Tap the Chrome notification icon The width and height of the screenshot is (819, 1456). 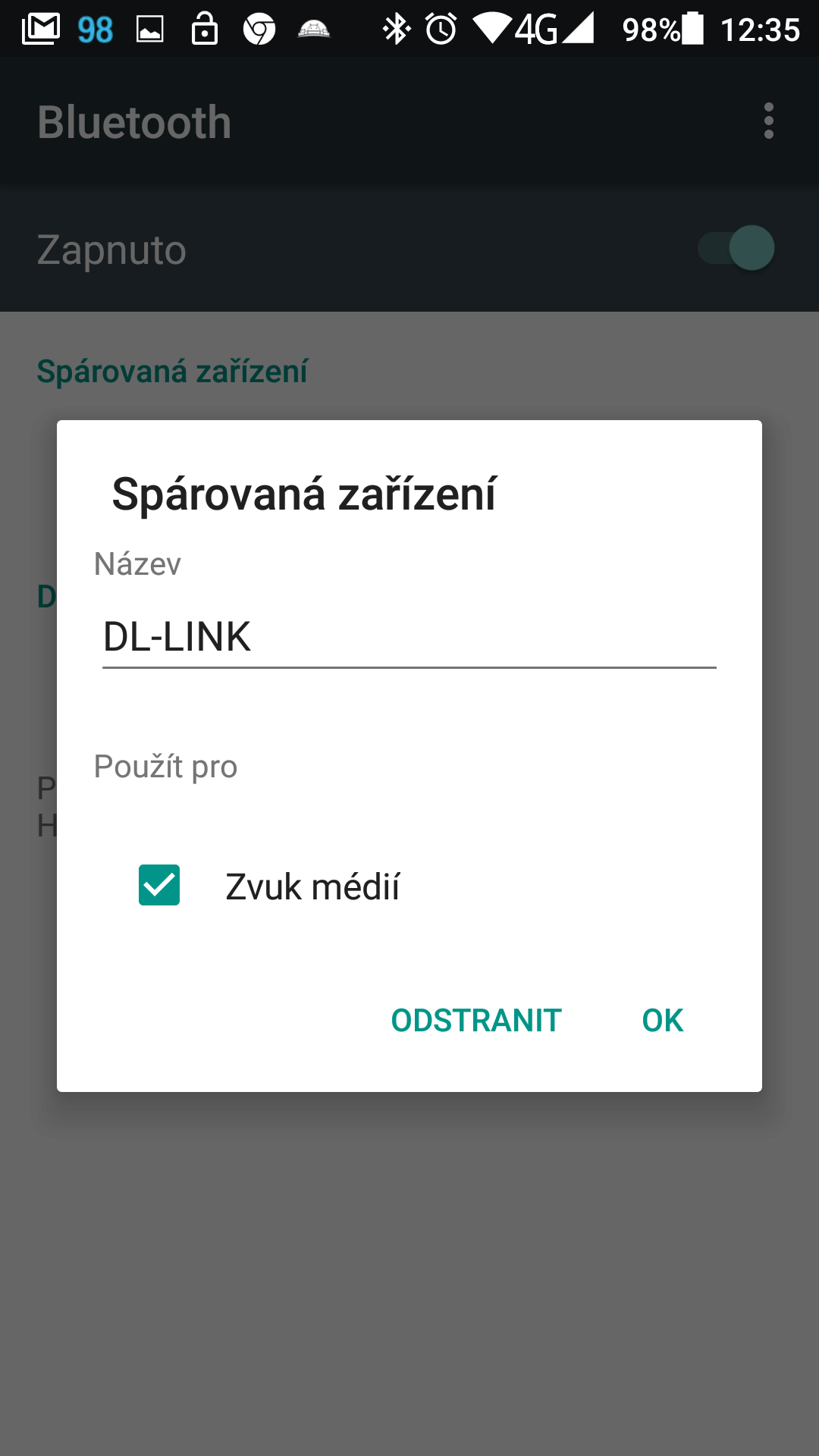pos(259,30)
